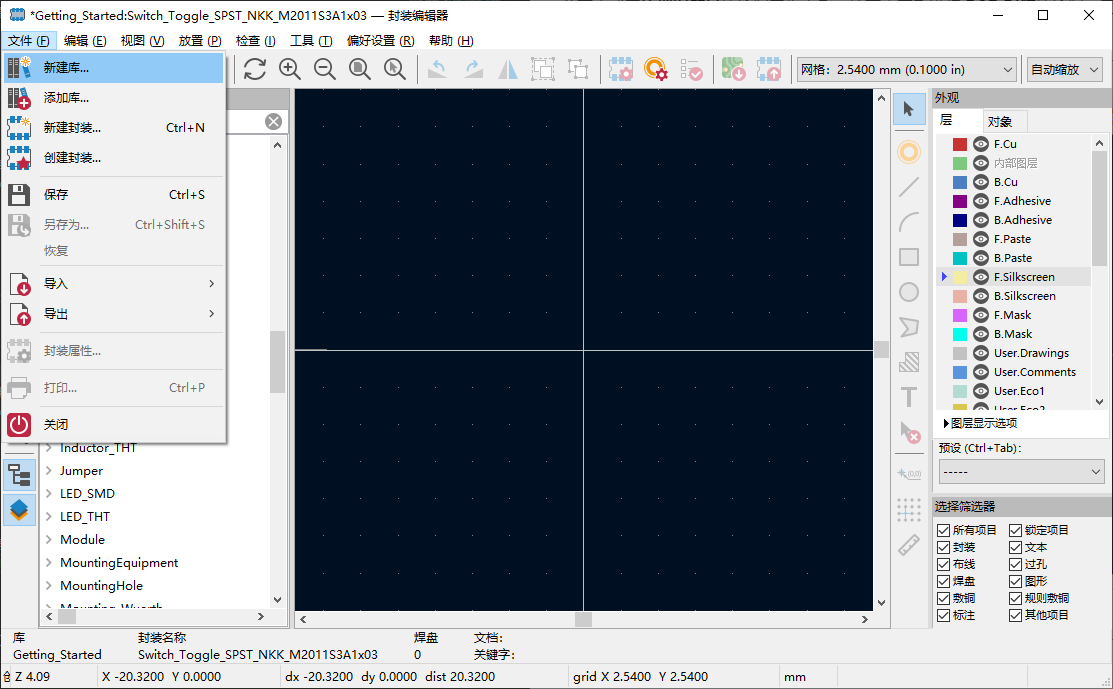Toggle visibility of User.Drawings layer
Viewport: 1113px width, 689px height.
pos(981,353)
